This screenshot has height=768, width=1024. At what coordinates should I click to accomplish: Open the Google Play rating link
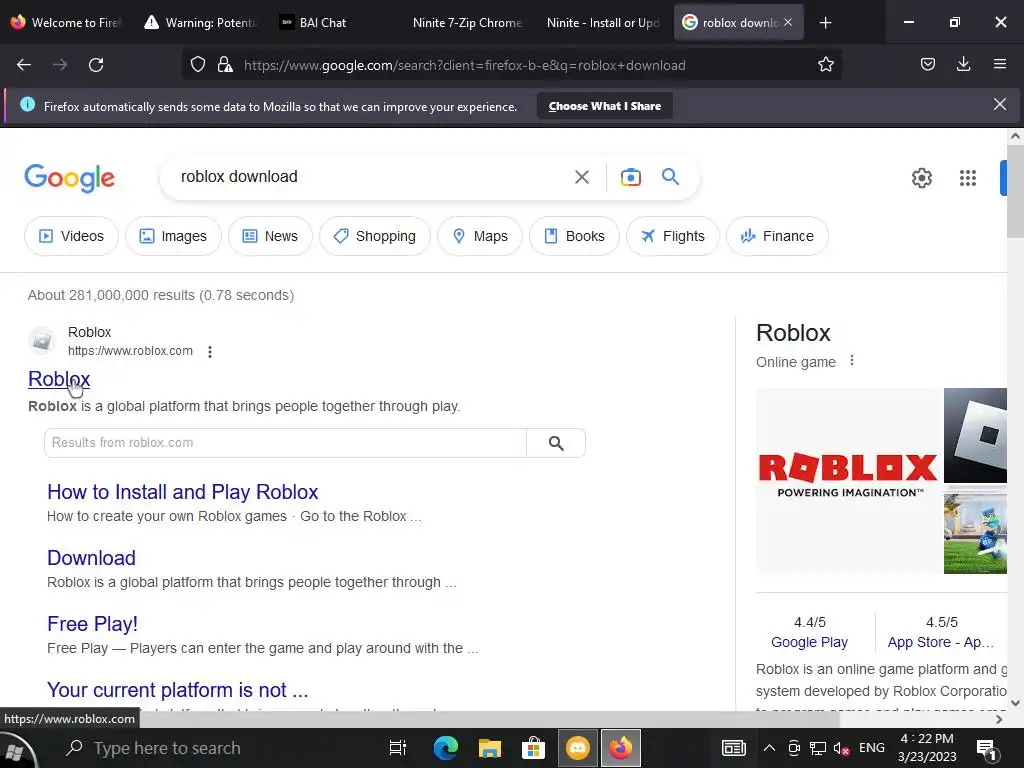click(x=809, y=642)
